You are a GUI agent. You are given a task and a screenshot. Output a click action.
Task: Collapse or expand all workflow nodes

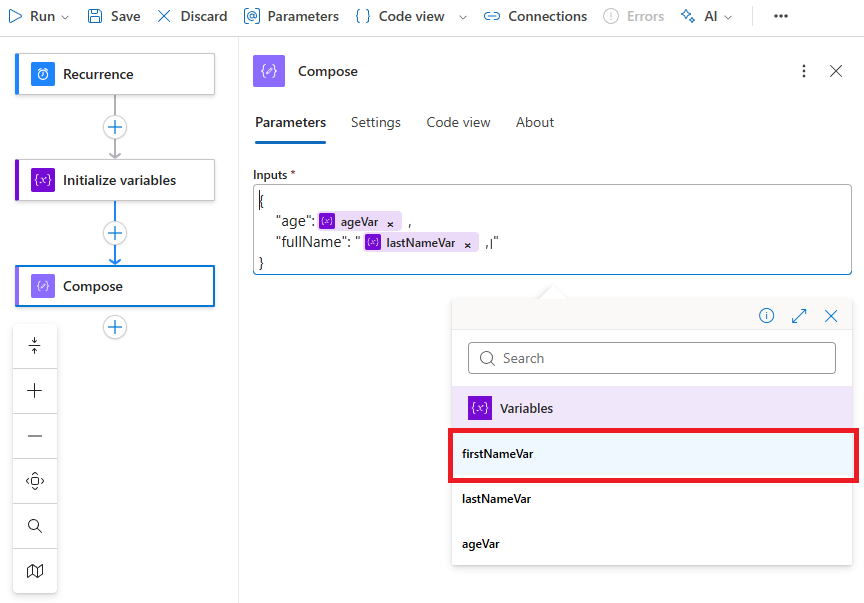pyautogui.click(x=35, y=346)
